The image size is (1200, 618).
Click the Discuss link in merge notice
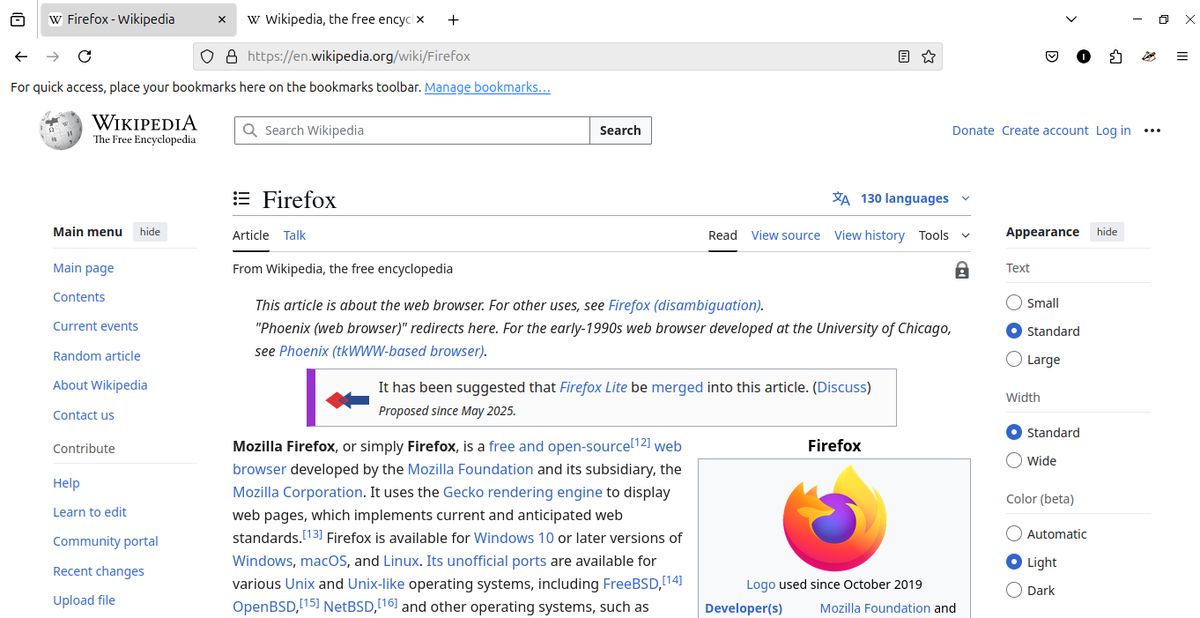(x=844, y=387)
